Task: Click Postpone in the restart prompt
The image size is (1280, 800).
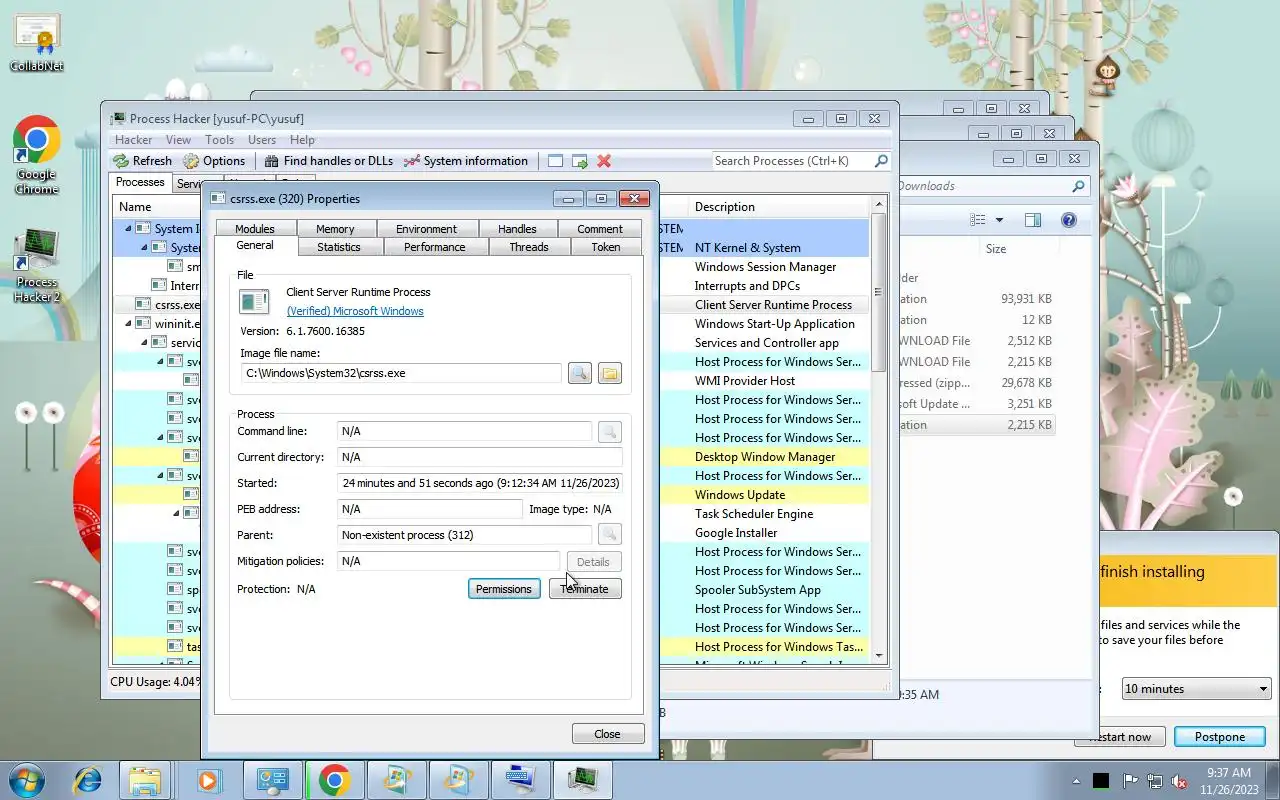Action: (1219, 737)
